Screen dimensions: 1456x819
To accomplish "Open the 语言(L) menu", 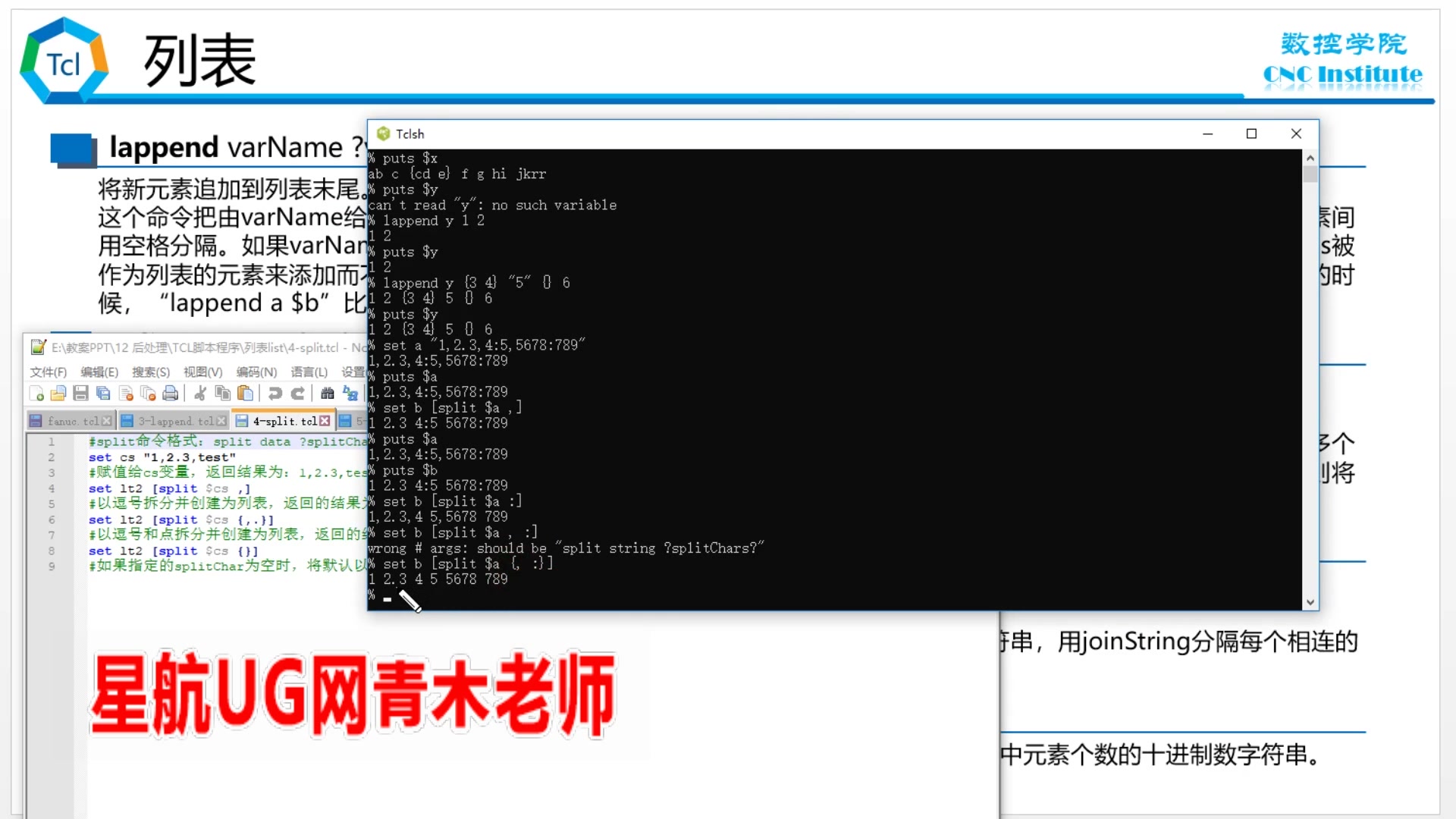I will pos(309,372).
